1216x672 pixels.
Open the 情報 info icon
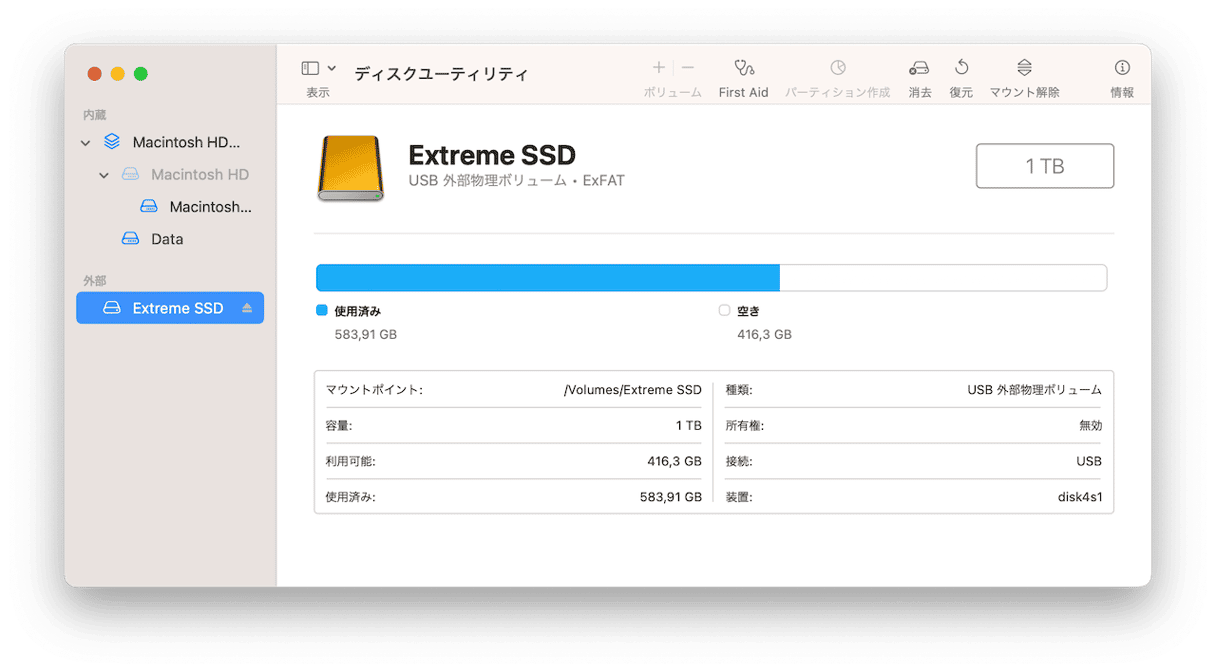tap(1122, 68)
